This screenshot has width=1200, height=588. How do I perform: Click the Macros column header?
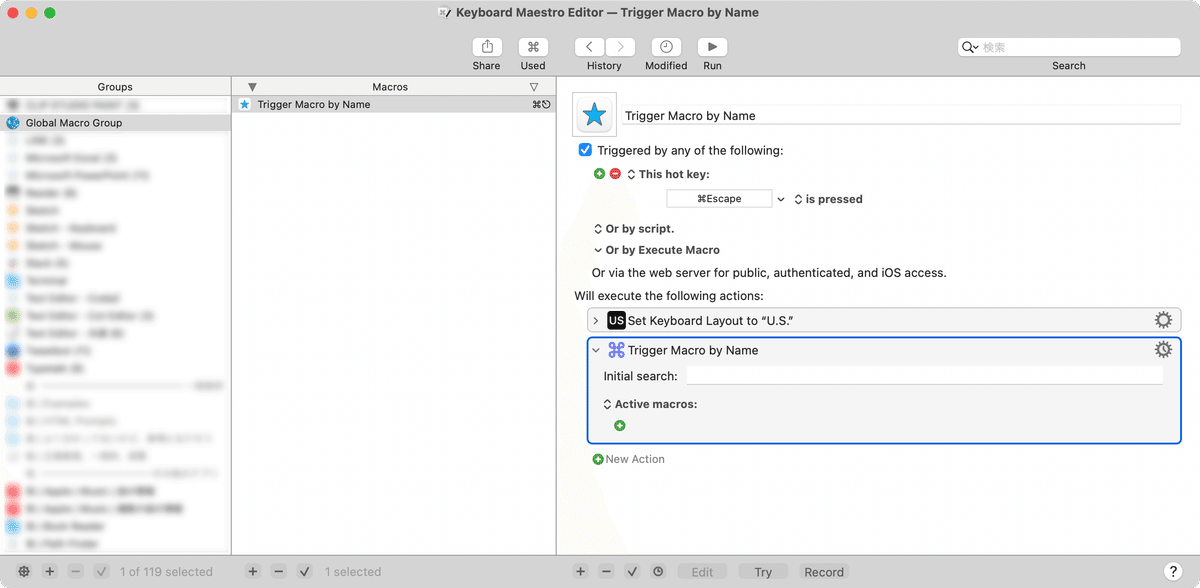click(x=390, y=87)
